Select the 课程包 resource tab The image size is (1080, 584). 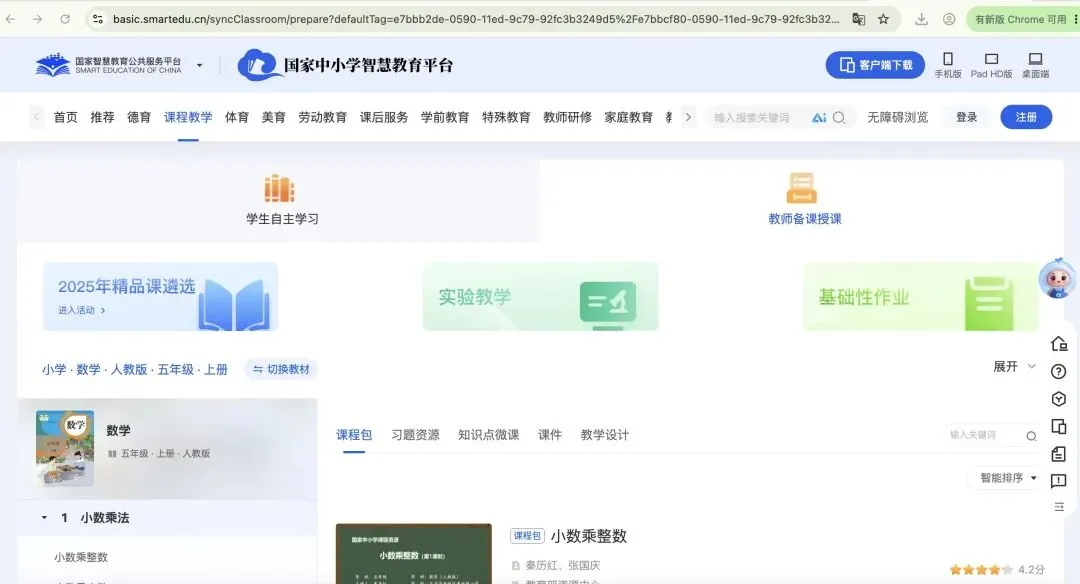click(x=354, y=435)
